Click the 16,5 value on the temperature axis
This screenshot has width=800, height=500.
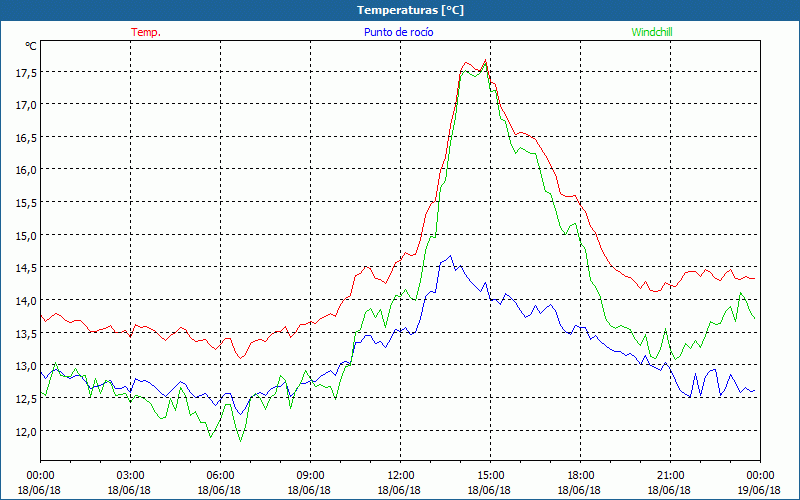pyautogui.click(x=26, y=138)
